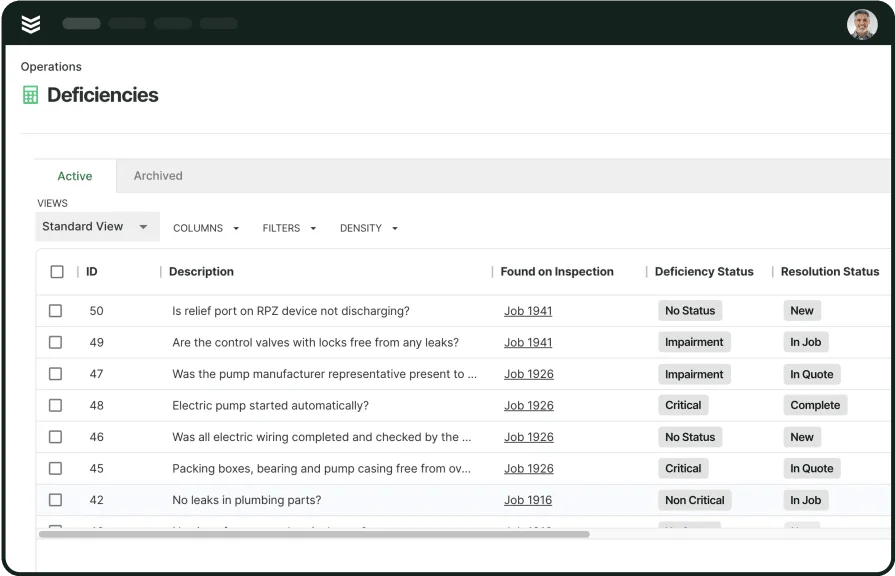This screenshot has height=576, width=895.
Task: Click the Deficiency Status column header
Action: point(704,272)
